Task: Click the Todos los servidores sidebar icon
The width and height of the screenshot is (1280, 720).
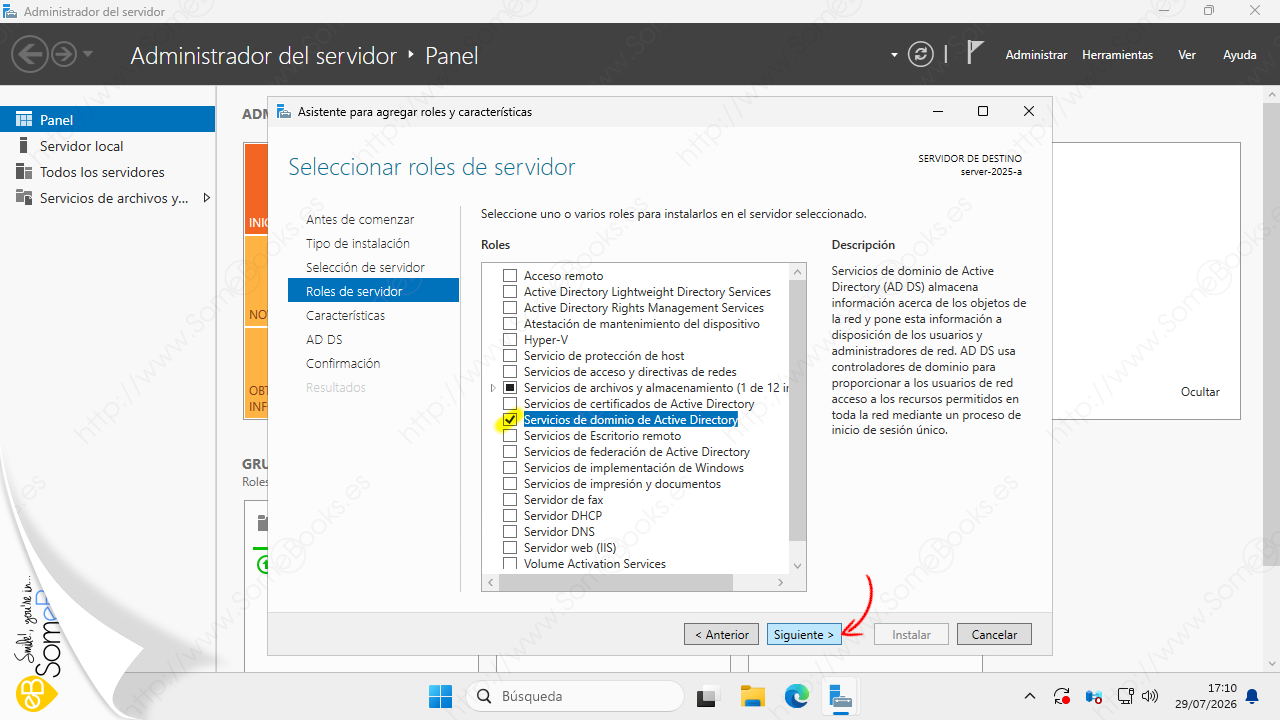Action: coord(24,172)
